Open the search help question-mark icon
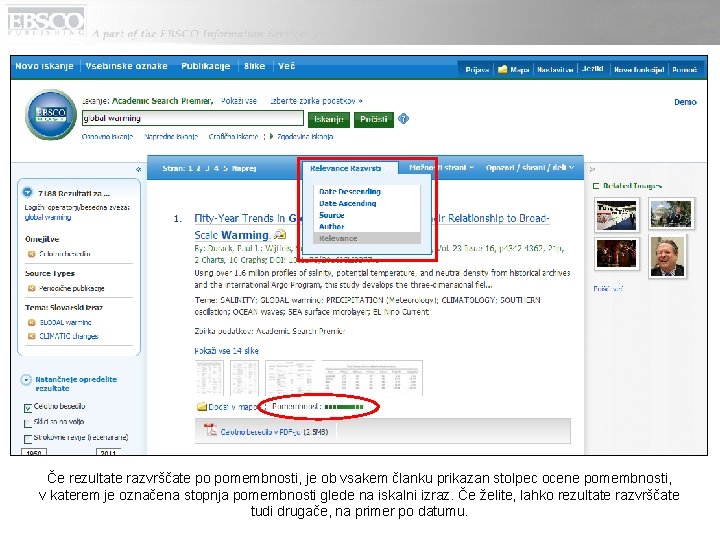720x540 pixels. pyautogui.click(x=403, y=119)
